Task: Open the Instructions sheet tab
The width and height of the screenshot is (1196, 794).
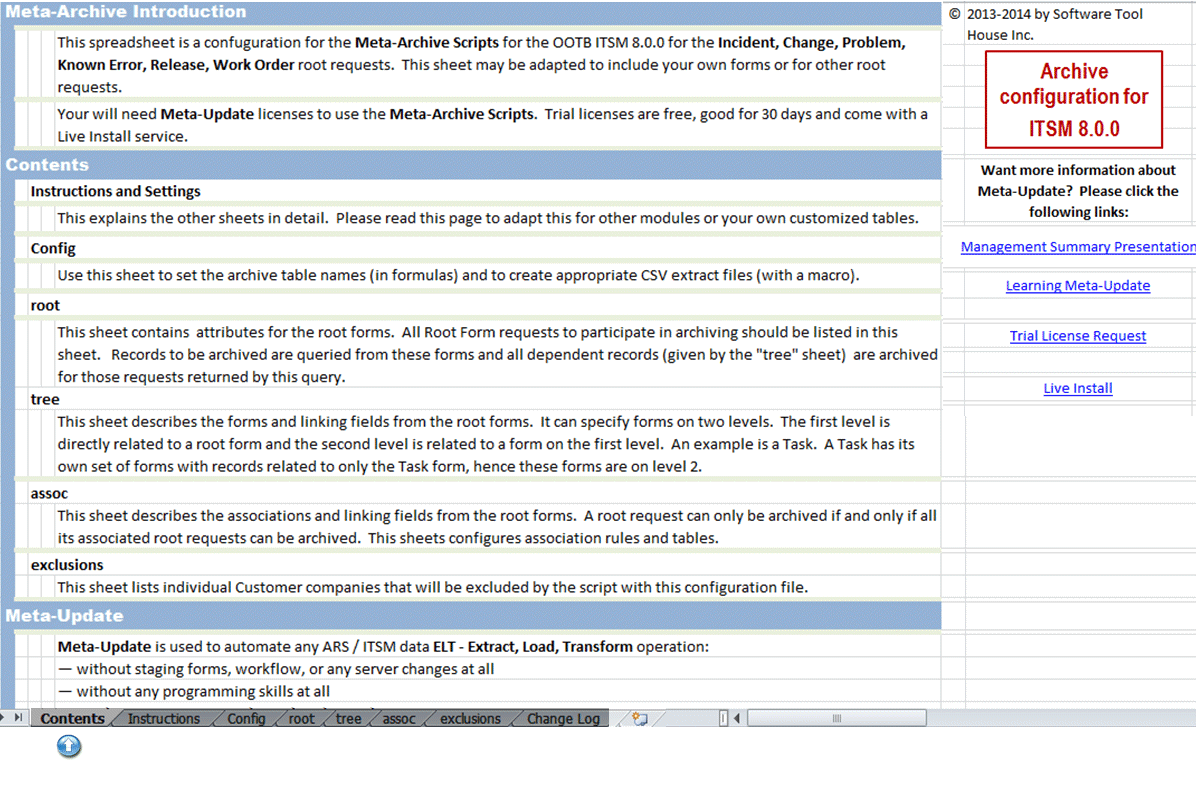Action: pos(164,718)
